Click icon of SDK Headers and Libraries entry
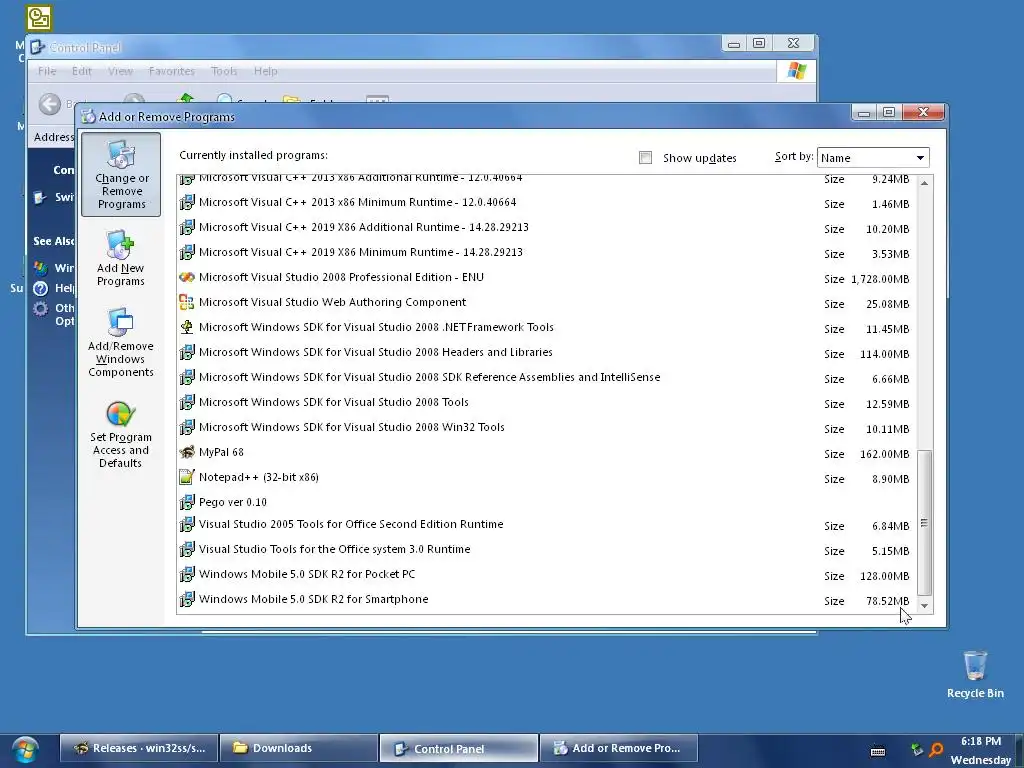The height and width of the screenshot is (768, 1024). [x=187, y=352]
